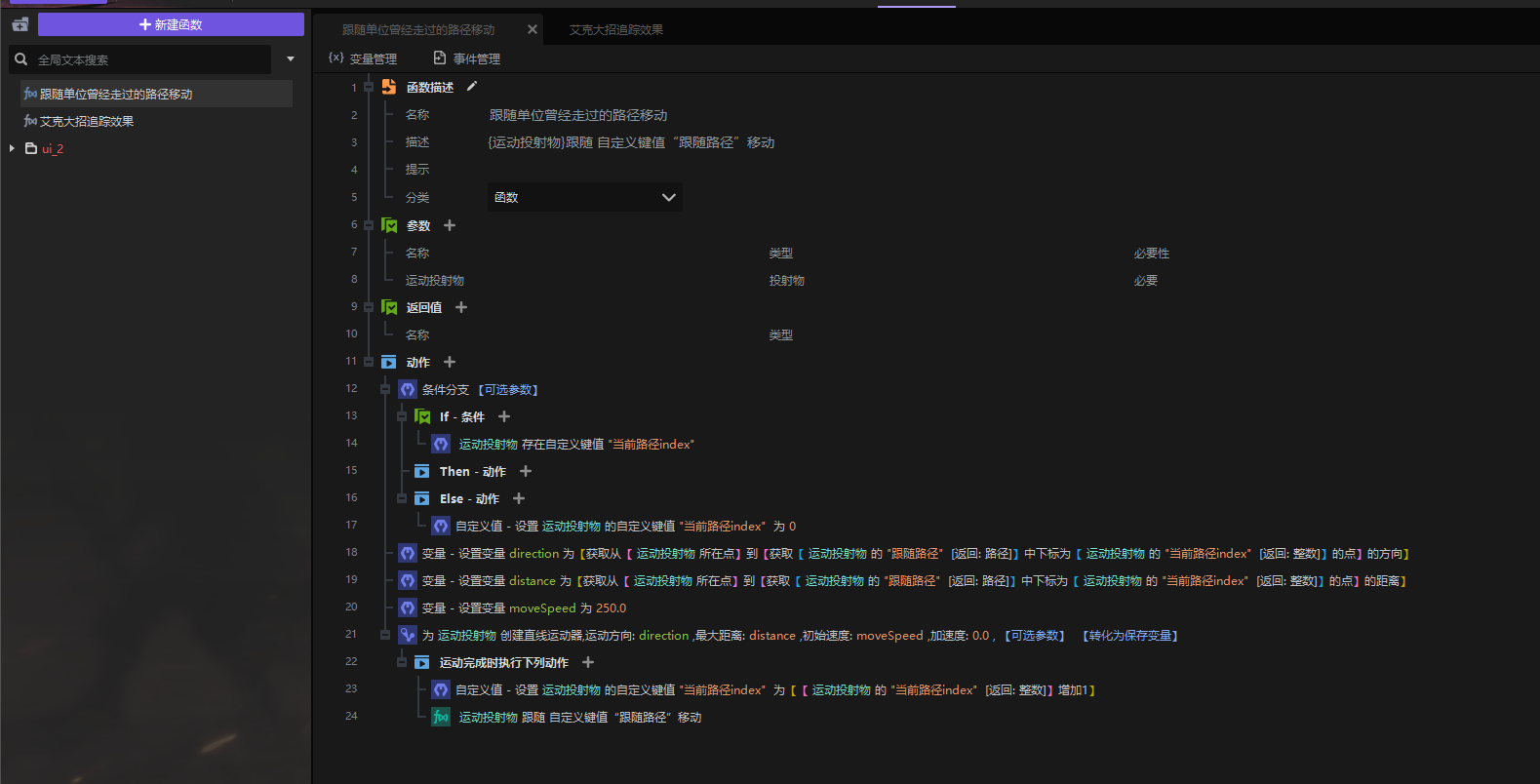This screenshot has width=1540, height=784.
Task: Add a new parameter with 参数 plus
Action: pyautogui.click(x=450, y=225)
